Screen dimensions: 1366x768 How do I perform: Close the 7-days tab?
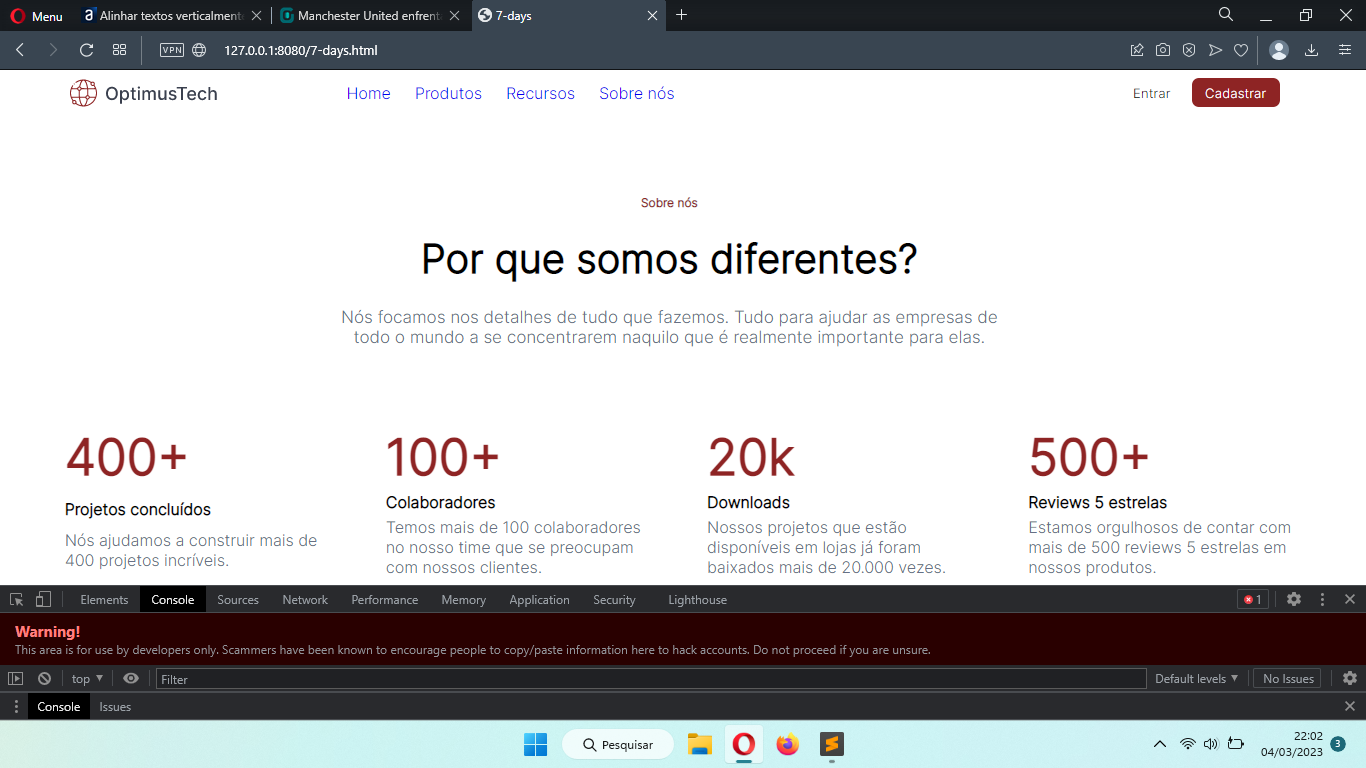click(x=652, y=16)
